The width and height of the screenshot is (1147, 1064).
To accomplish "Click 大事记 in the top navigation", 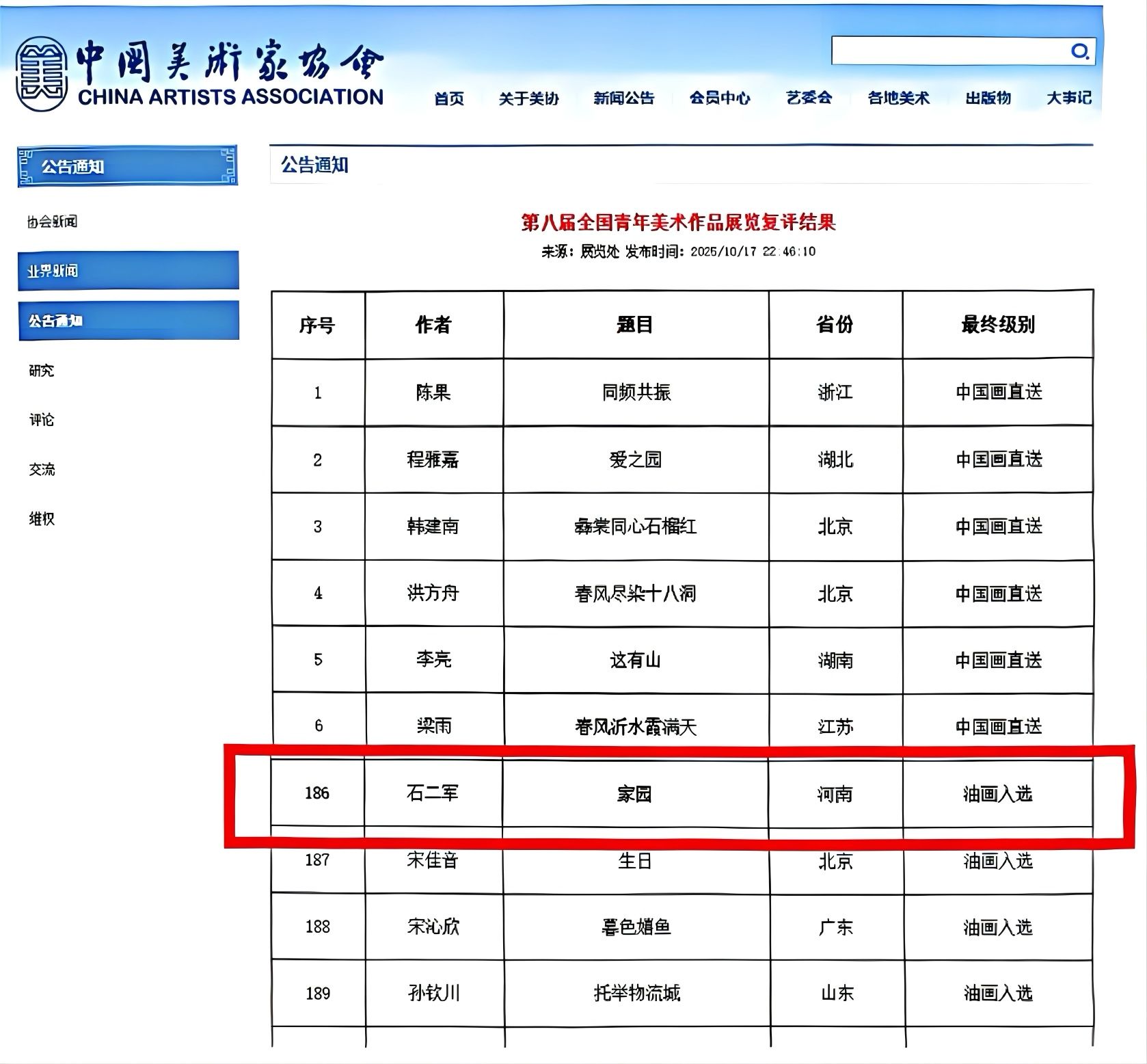I will [x=1068, y=98].
